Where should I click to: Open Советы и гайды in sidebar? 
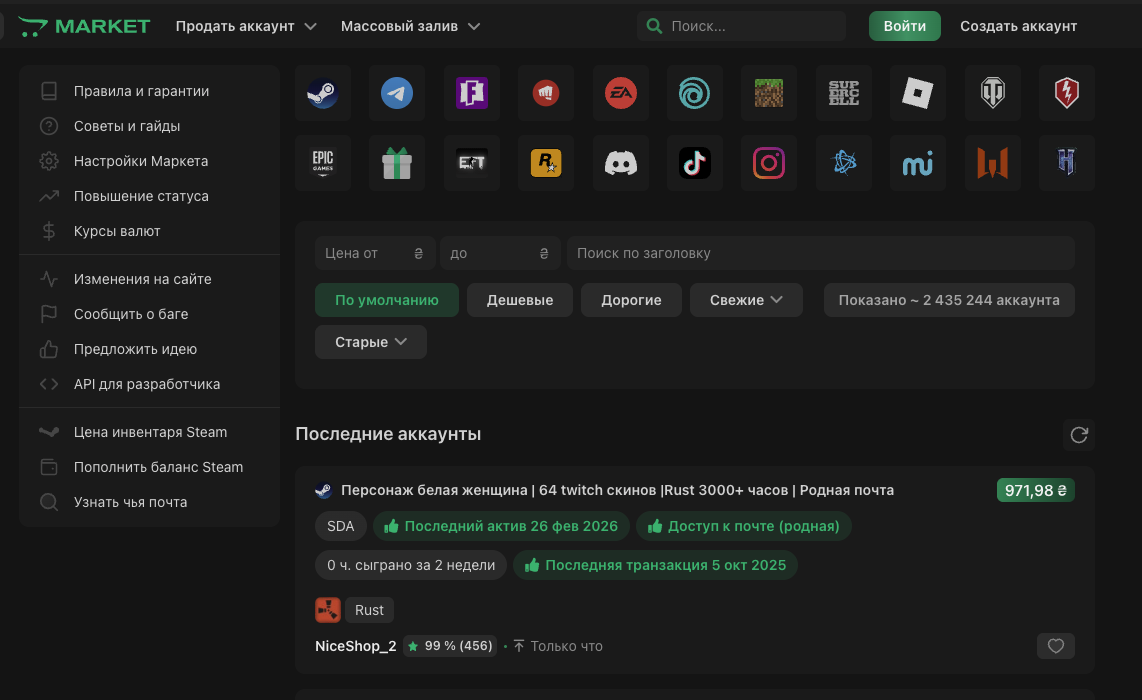point(149,126)
